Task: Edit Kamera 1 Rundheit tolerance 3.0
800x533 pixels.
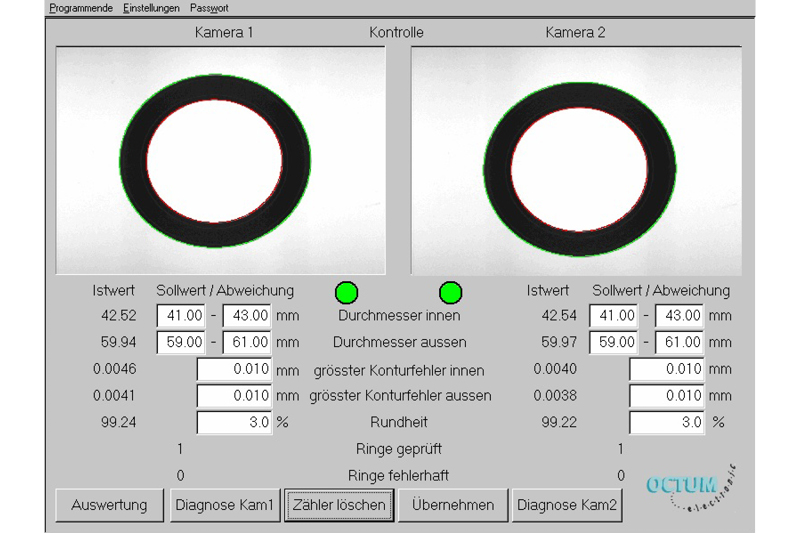Action: [x=234, y=422]
